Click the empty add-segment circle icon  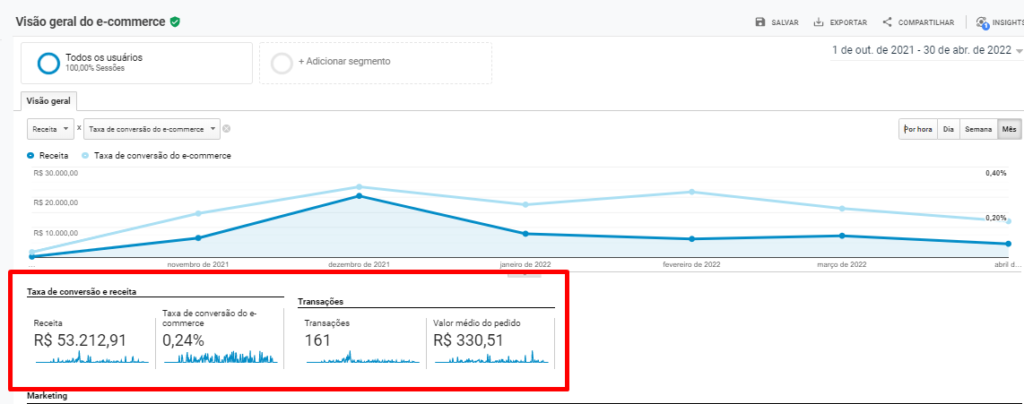click(282, 63)
